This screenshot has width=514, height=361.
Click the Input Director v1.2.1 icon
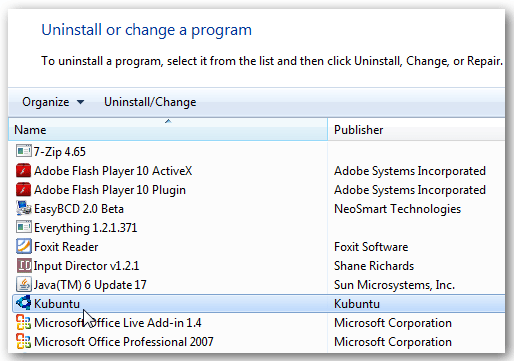[x=24, y=265]
